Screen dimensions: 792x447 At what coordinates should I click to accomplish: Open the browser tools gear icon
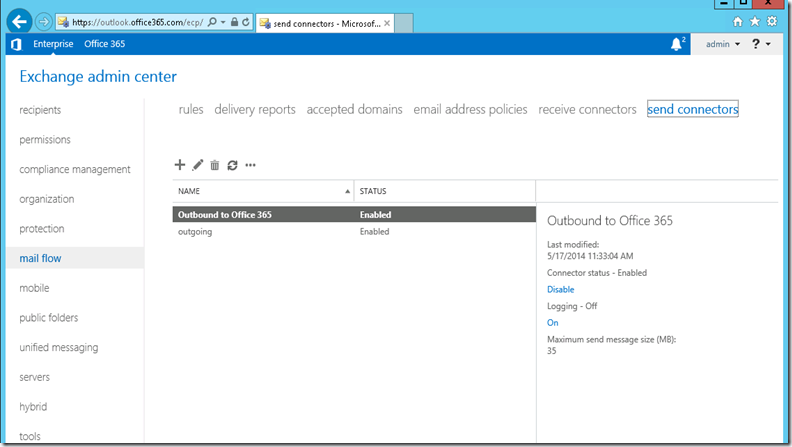[772, 21]
